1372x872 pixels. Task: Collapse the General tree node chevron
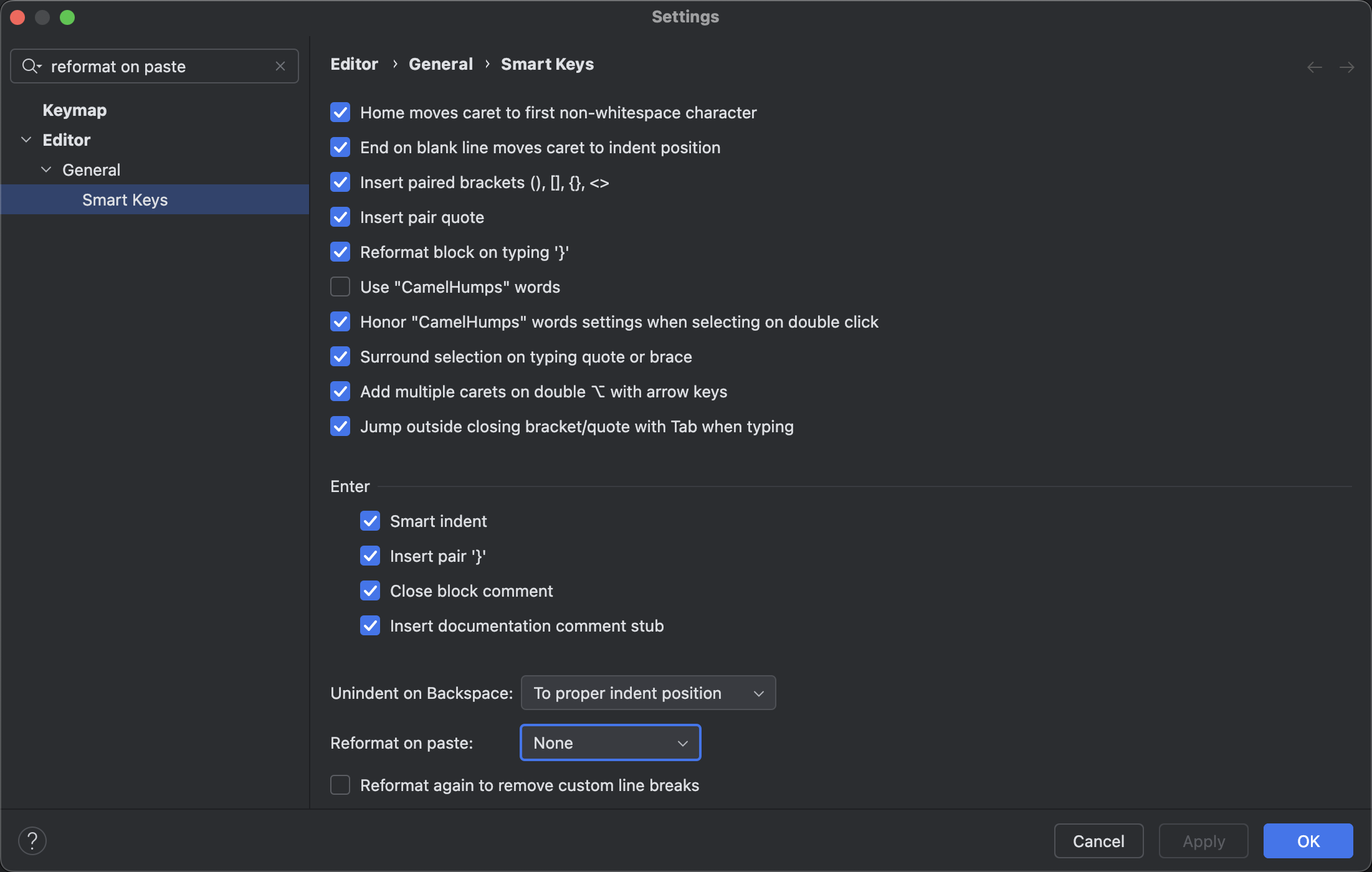(x=46, y=169)
